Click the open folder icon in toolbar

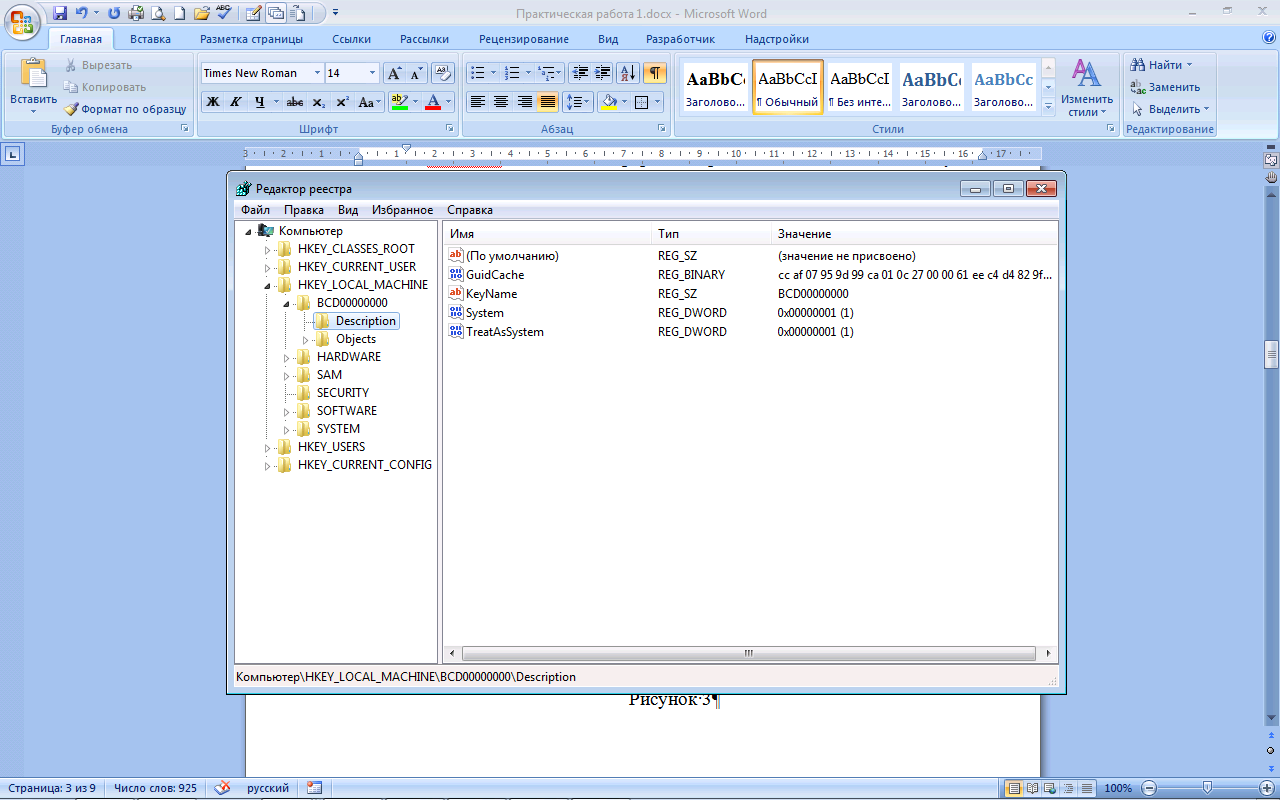click(x=201, y=13)
